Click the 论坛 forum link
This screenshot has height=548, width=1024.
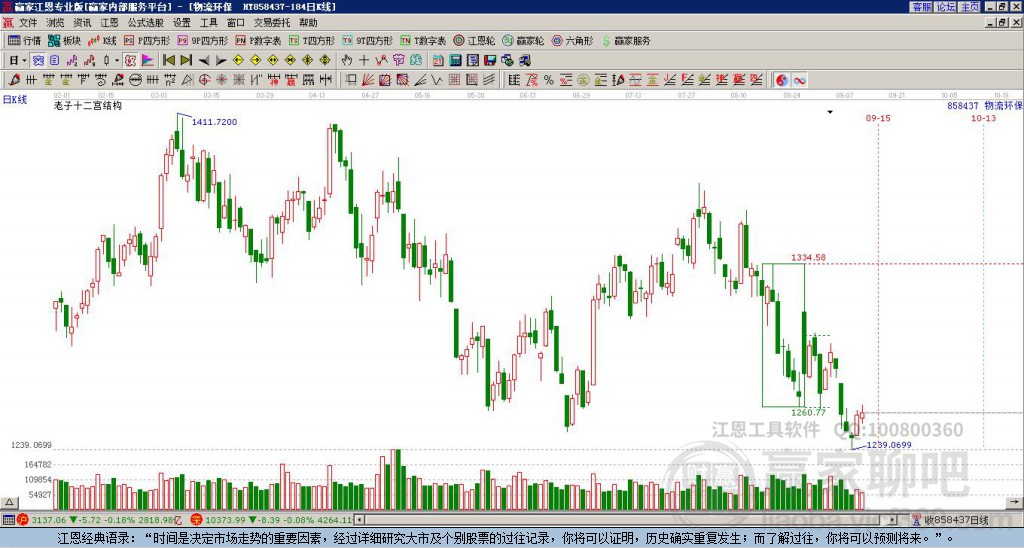point(946,7)
